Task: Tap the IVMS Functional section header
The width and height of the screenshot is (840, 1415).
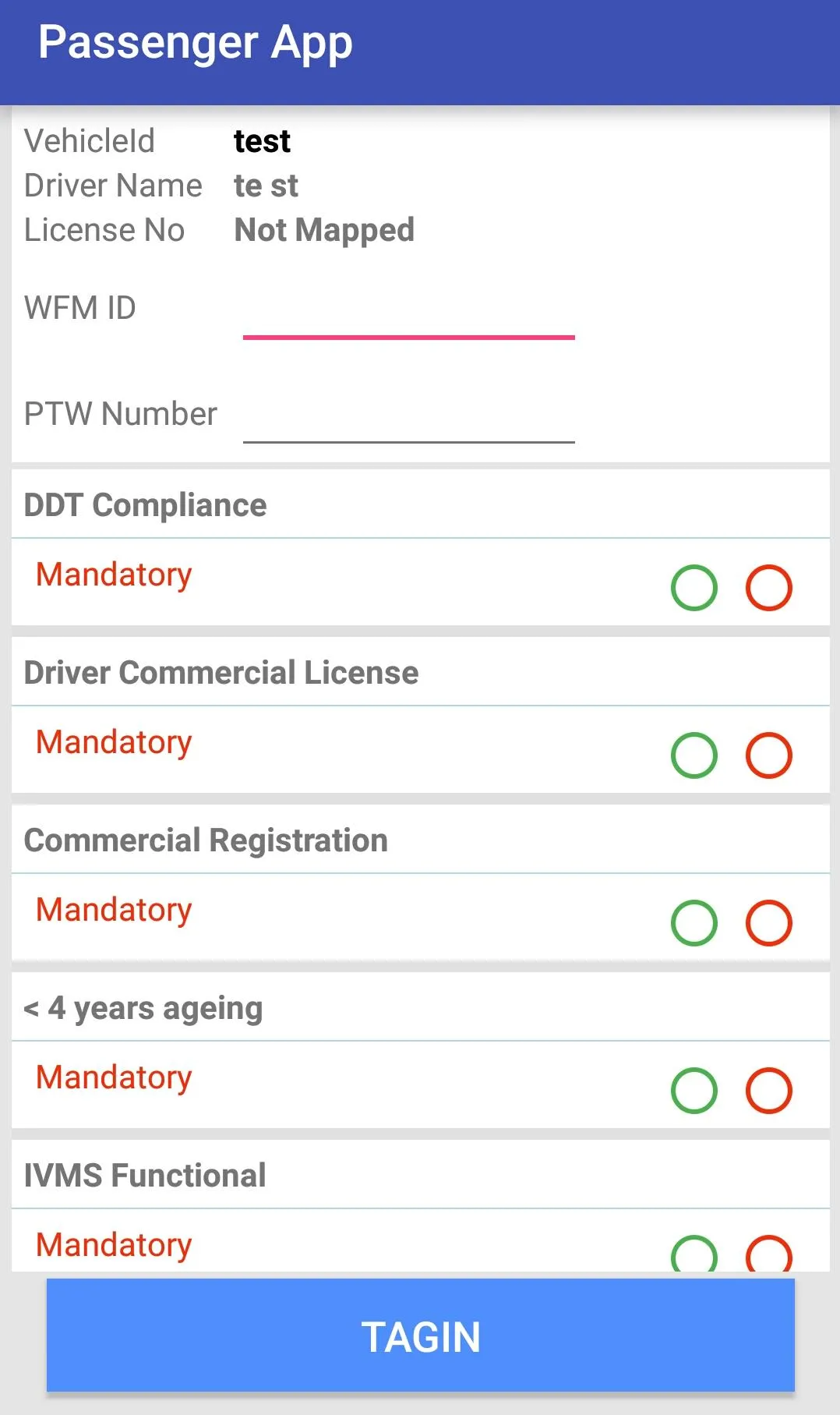Action: coord(145,1176)
